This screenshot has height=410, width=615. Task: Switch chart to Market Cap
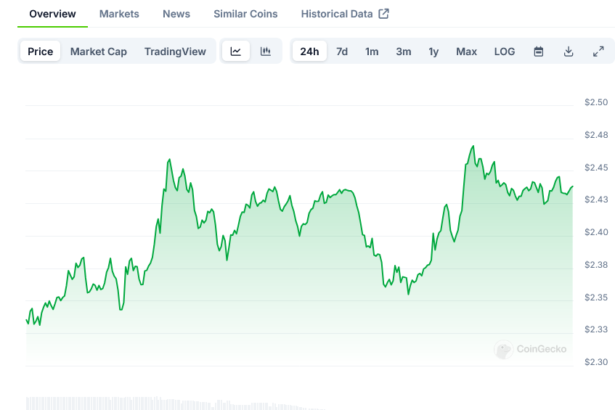pyautogui.click(x=98, y=52)
